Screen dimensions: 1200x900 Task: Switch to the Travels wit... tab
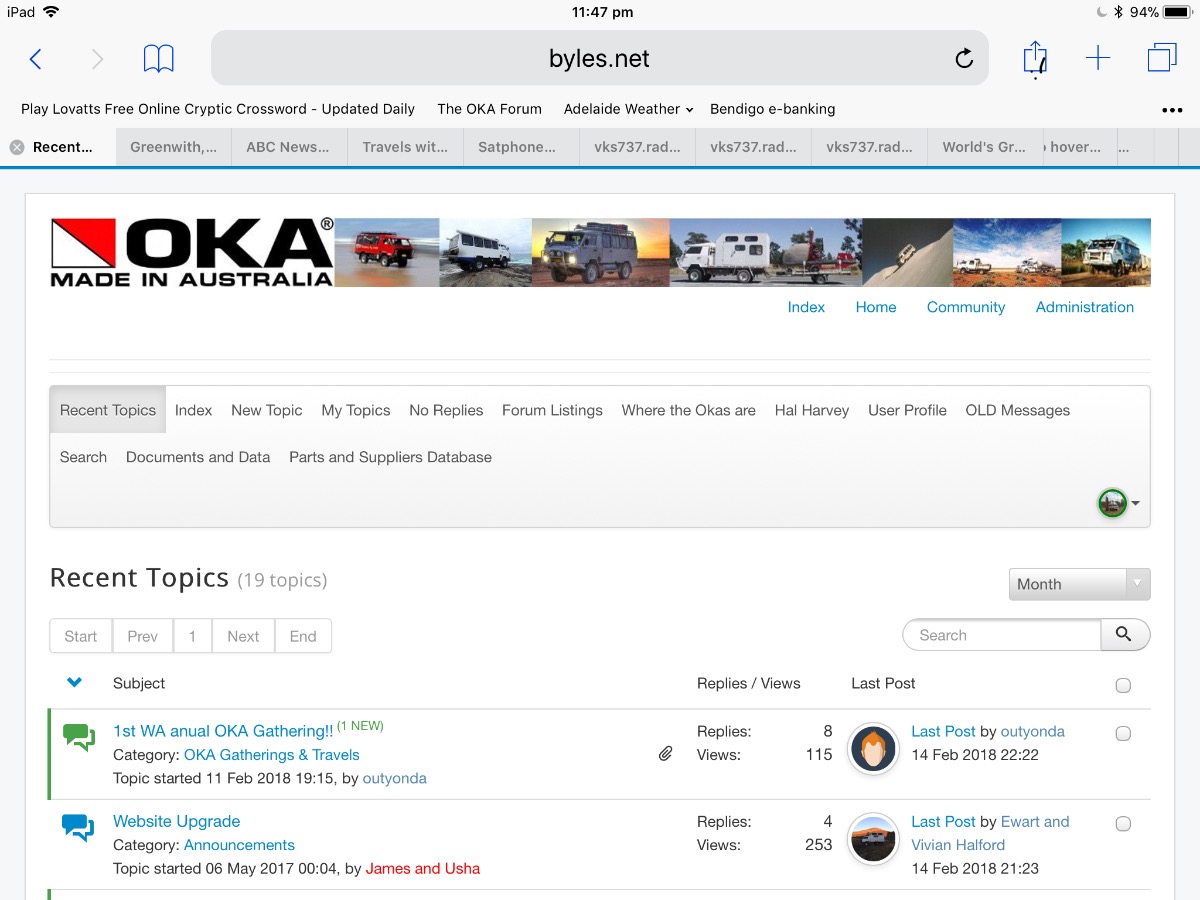[405, 147]
